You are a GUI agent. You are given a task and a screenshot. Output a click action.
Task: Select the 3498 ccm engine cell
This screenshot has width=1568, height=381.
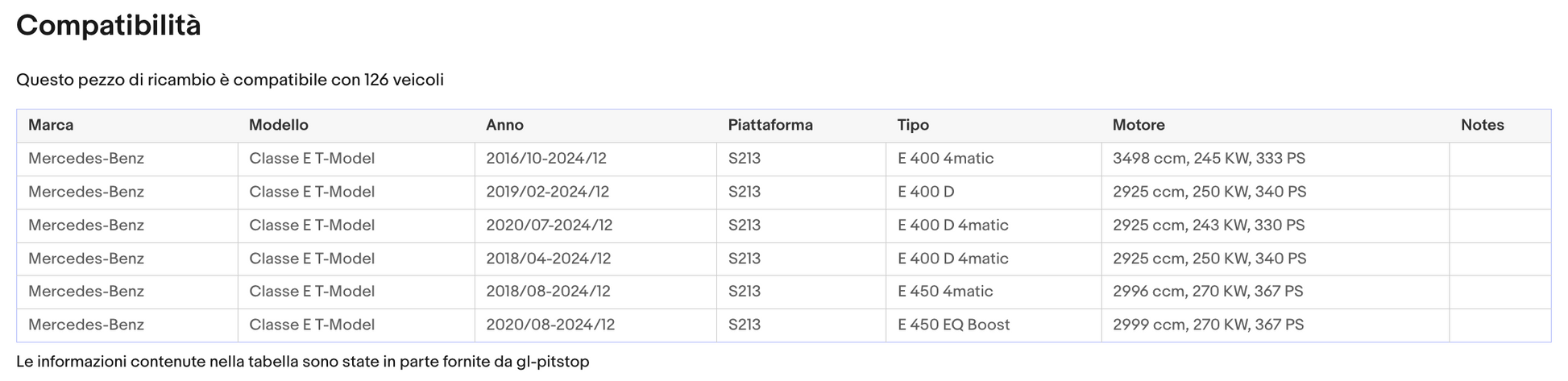coord(1276,159)
